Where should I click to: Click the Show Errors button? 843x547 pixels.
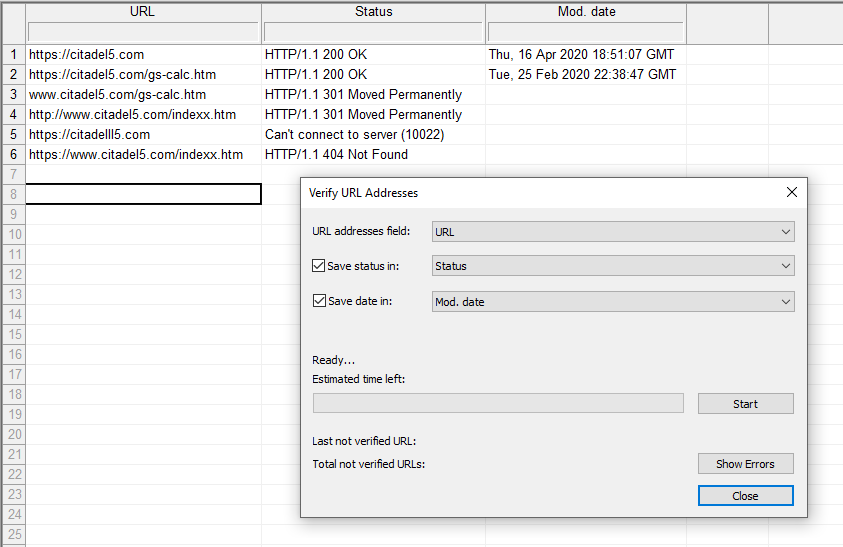[745, 464]
